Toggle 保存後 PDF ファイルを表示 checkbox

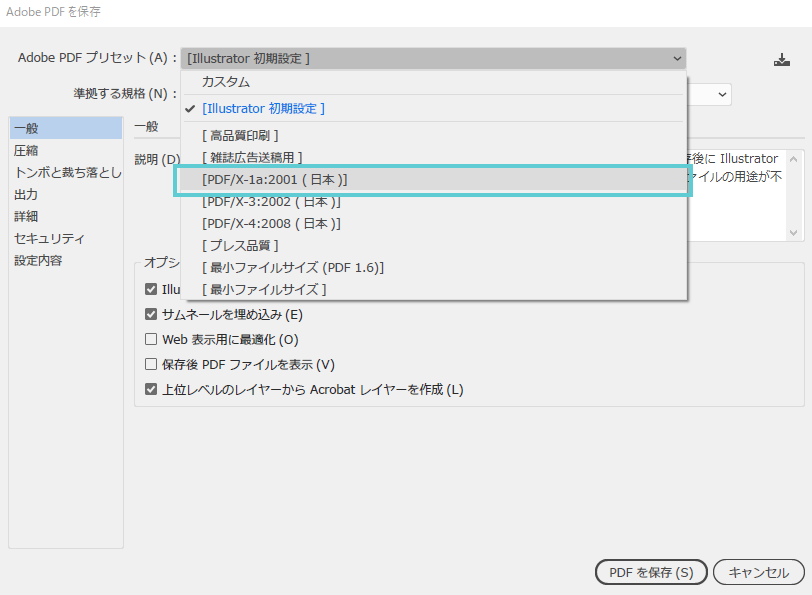coord(151,365)
